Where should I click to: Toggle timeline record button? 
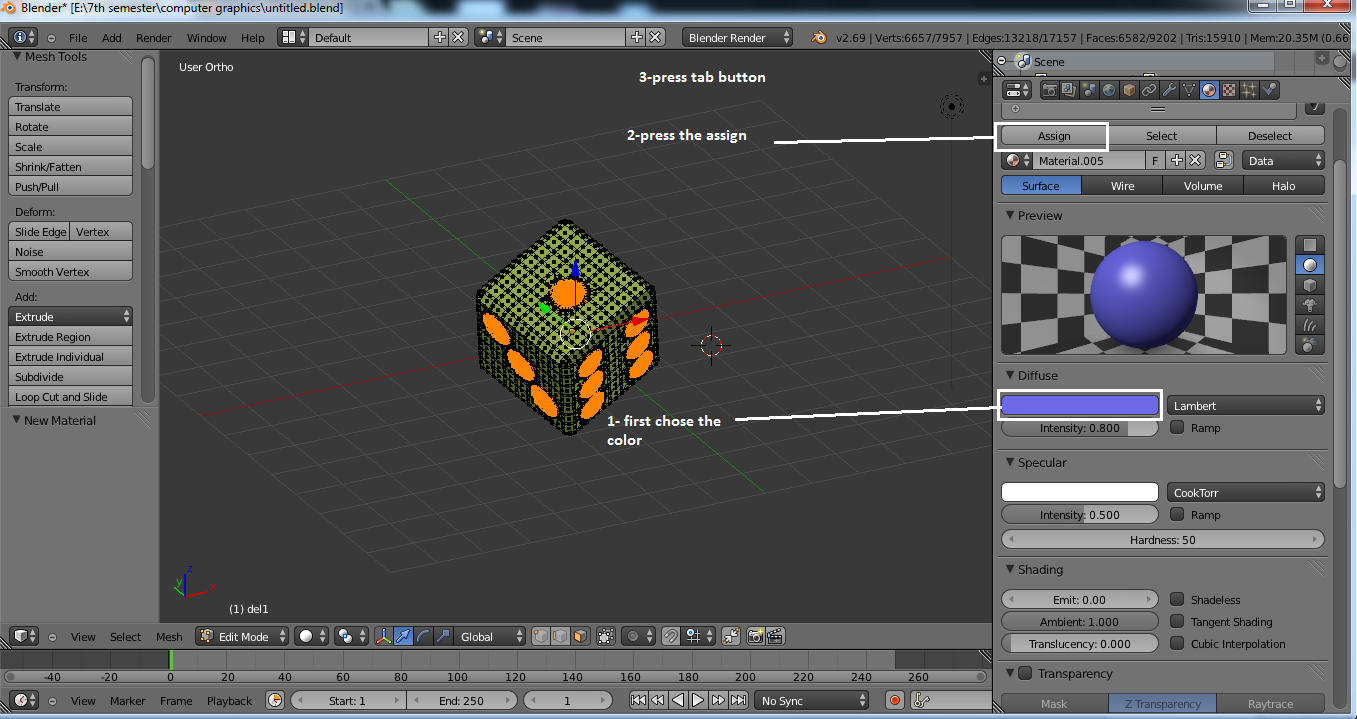click(x=895, y=701)
